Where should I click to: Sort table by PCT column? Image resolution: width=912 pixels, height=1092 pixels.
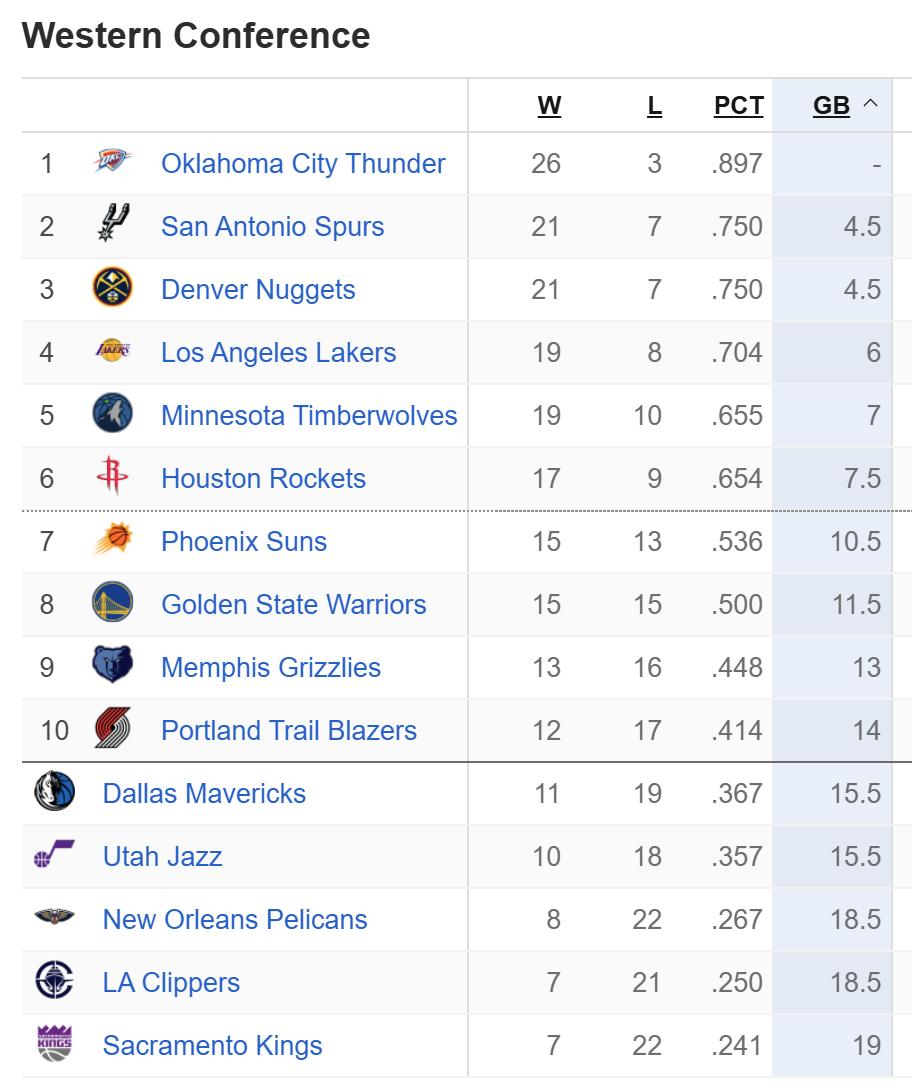tap(738, 106)
